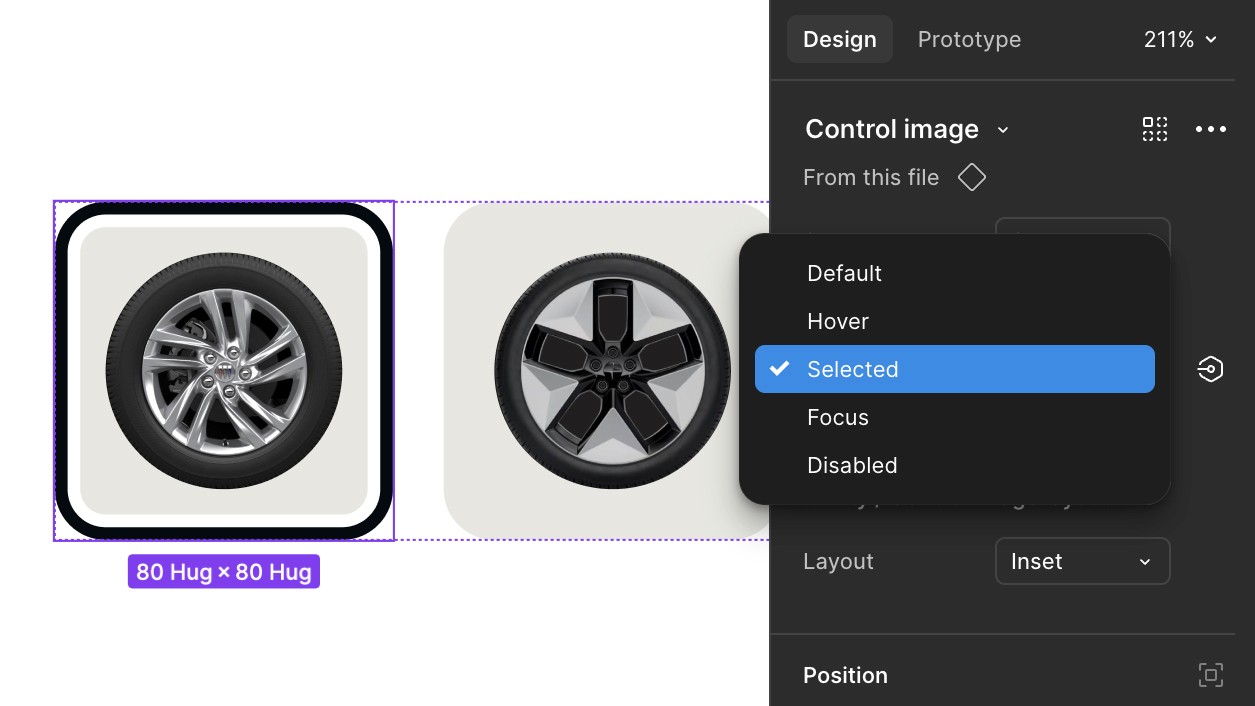Click the From this file text
Screen dimensions: 1255x706
pyautogui.click(x=871, y=178)
